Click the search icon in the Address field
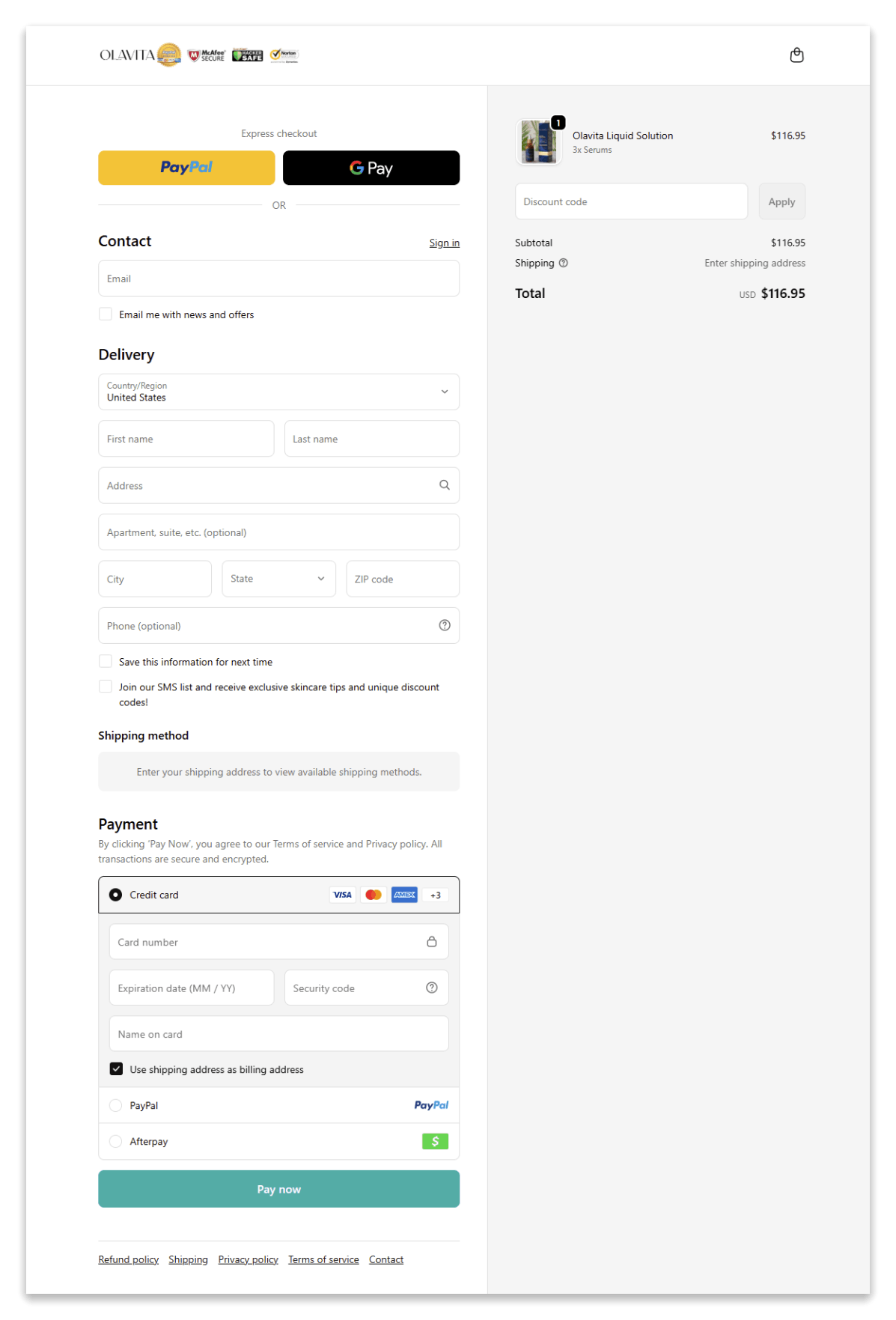Image resolution: width=896 pixels, height=1320 pixels. [445, 485]
